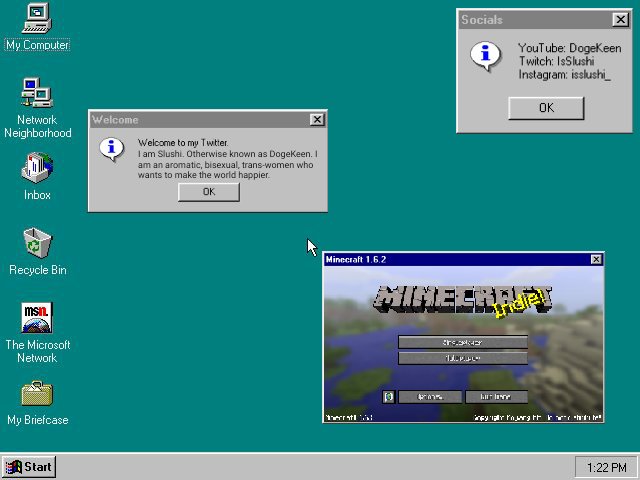The width and height of the screenshot is (640, 480).
Task: Click the info icon in the Socials dialog
Action: click(x=485, y=56)
